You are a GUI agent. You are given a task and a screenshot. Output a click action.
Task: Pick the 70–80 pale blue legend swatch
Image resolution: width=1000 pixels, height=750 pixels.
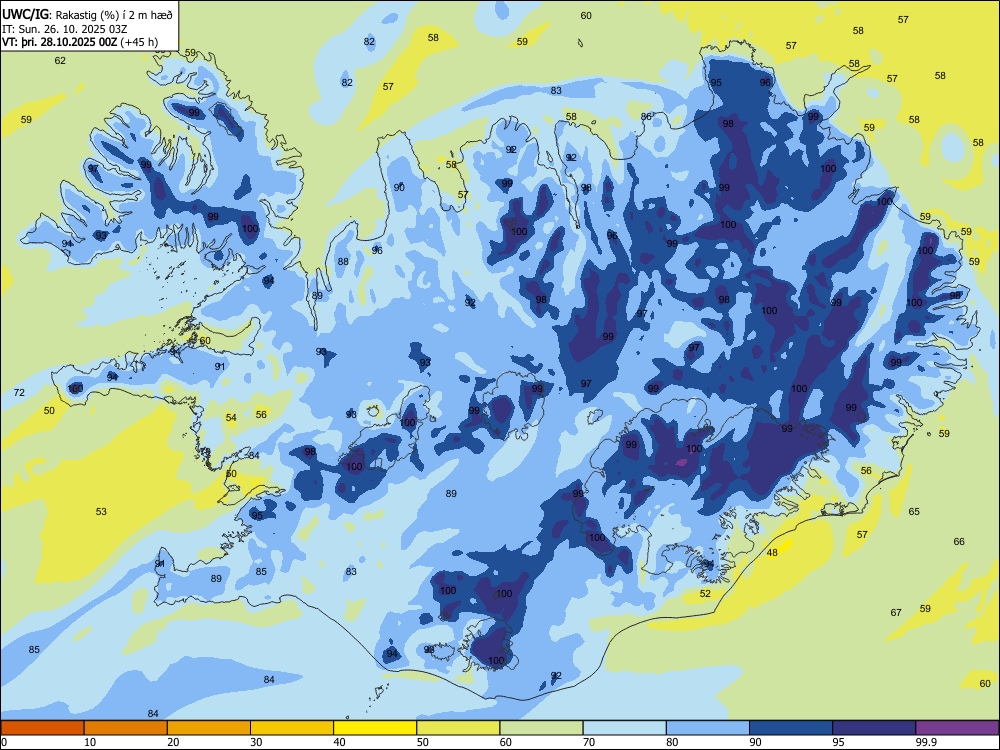624,728
